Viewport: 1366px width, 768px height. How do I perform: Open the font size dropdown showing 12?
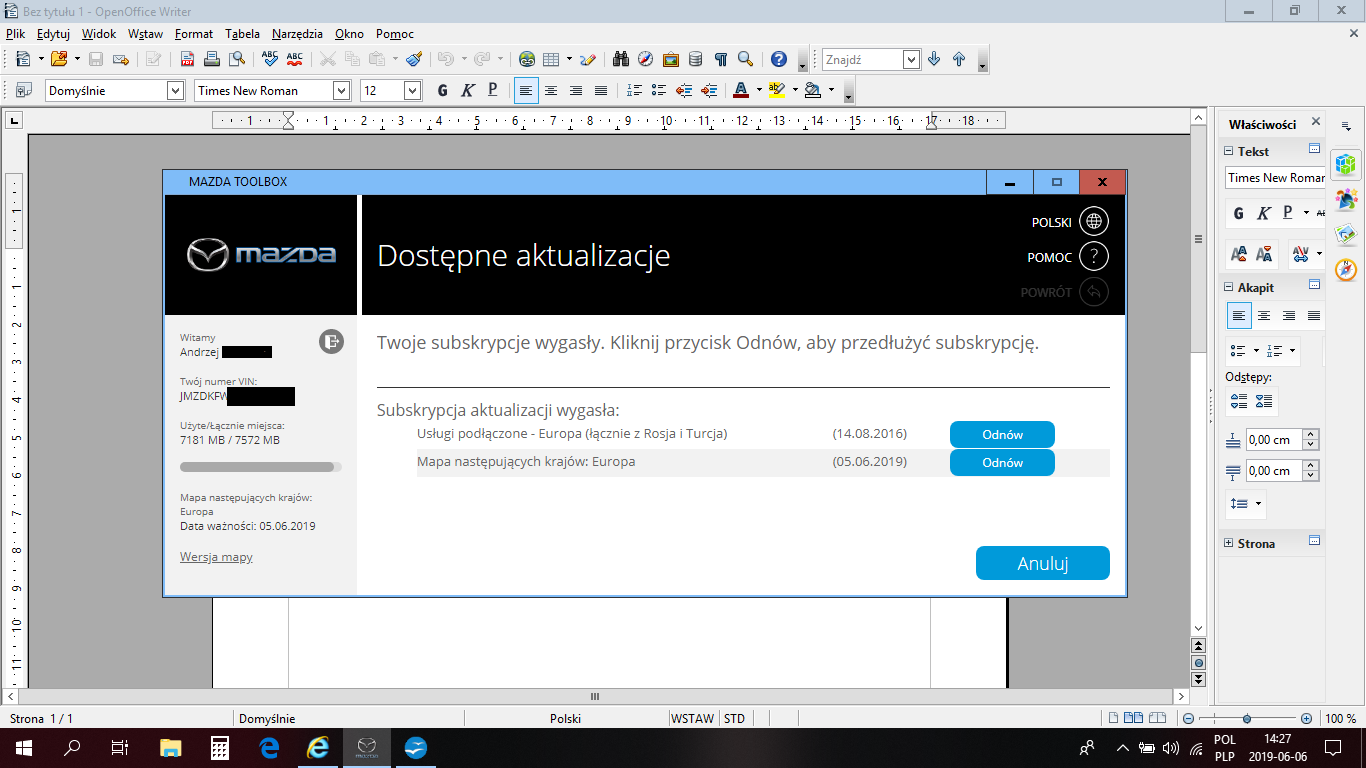point(412,91)
